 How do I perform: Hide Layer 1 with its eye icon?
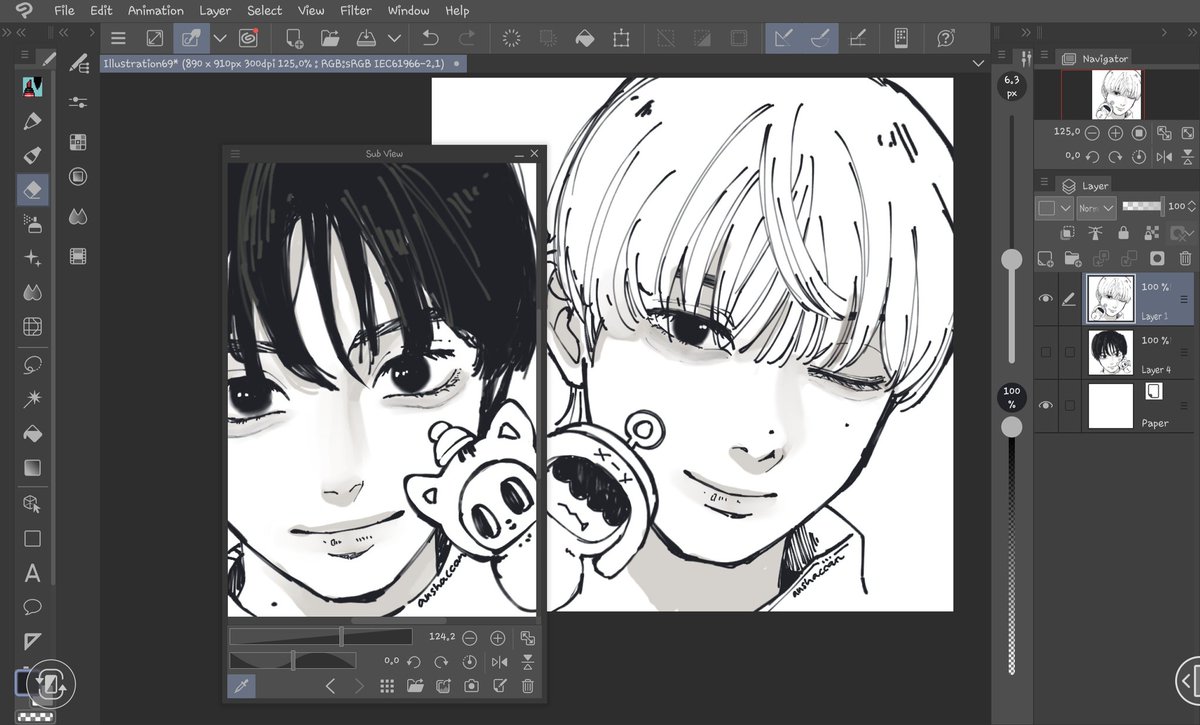click(1046, 298)
